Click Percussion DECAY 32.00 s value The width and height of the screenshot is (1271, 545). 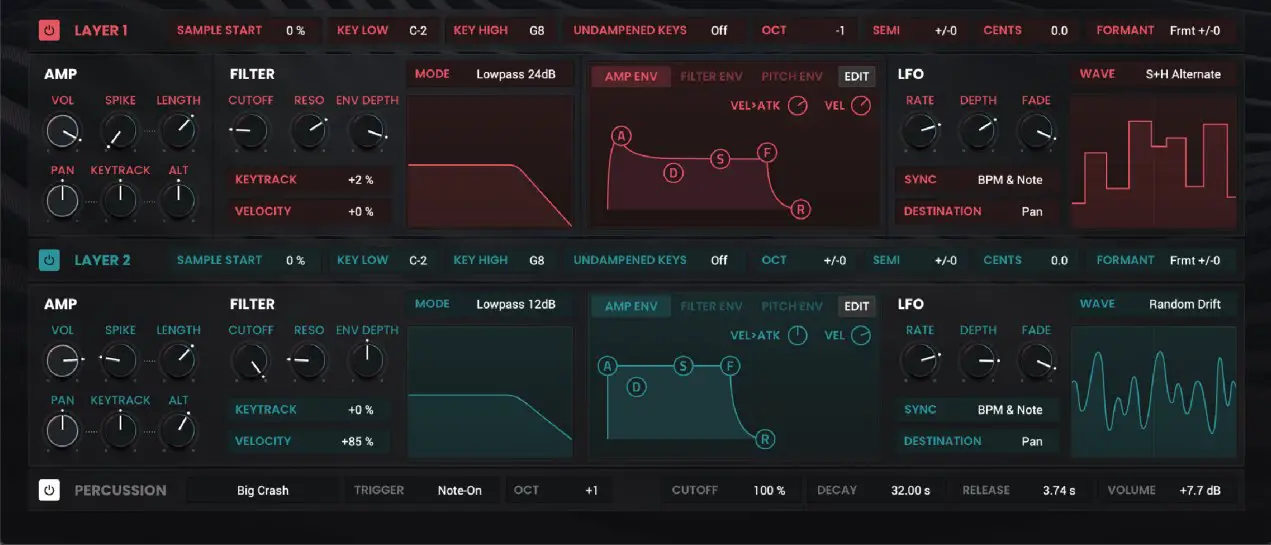coord(911,490)
